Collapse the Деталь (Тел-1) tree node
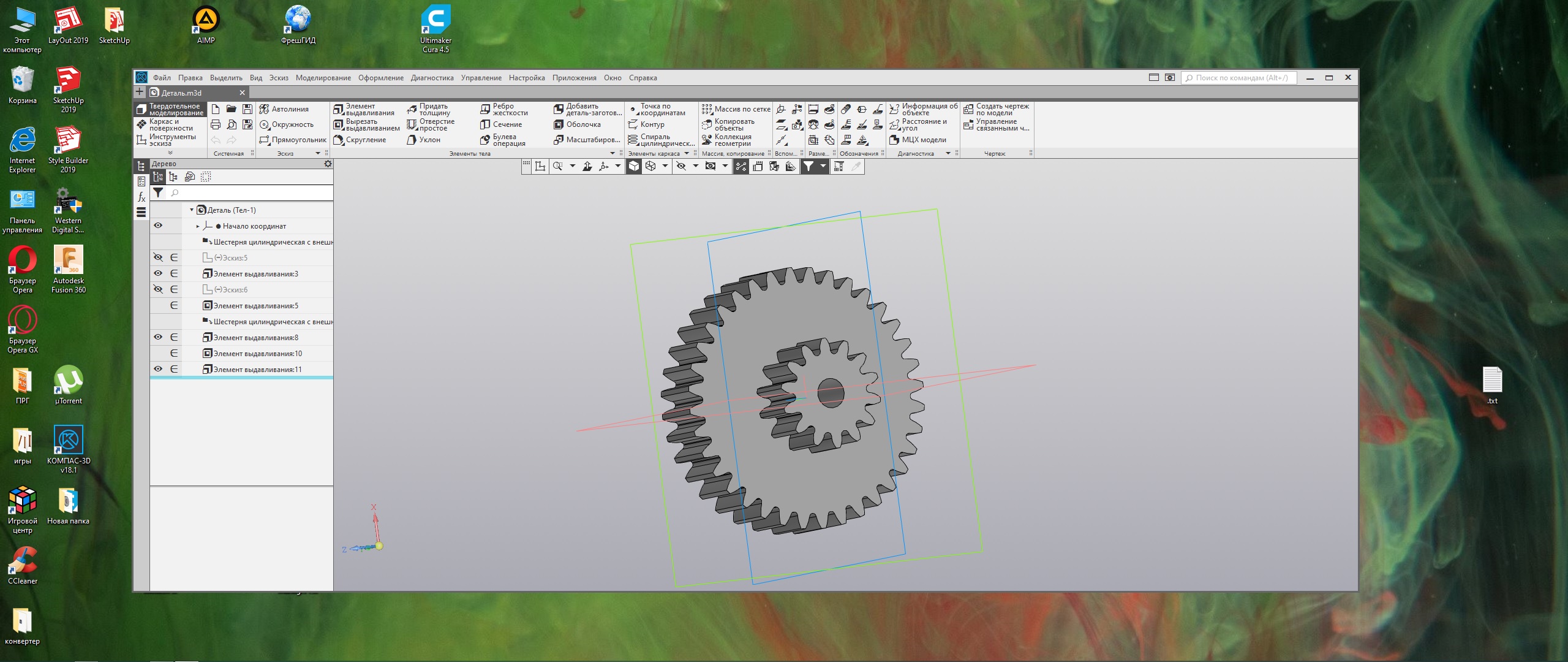This screenshot has height=662, width=1568. click(192, 210)
